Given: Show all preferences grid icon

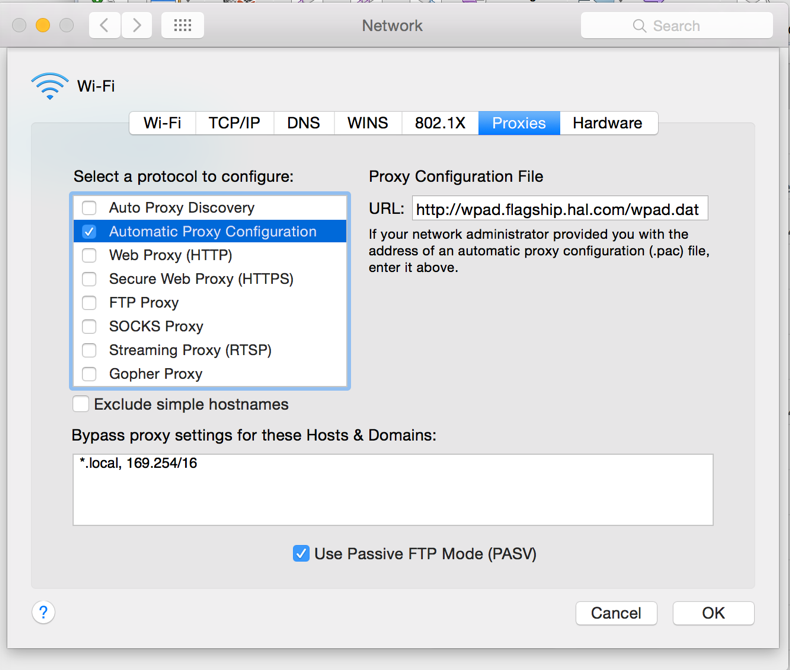Looking at the screenshot, I should pyautogui.click(x=182, y=25).
